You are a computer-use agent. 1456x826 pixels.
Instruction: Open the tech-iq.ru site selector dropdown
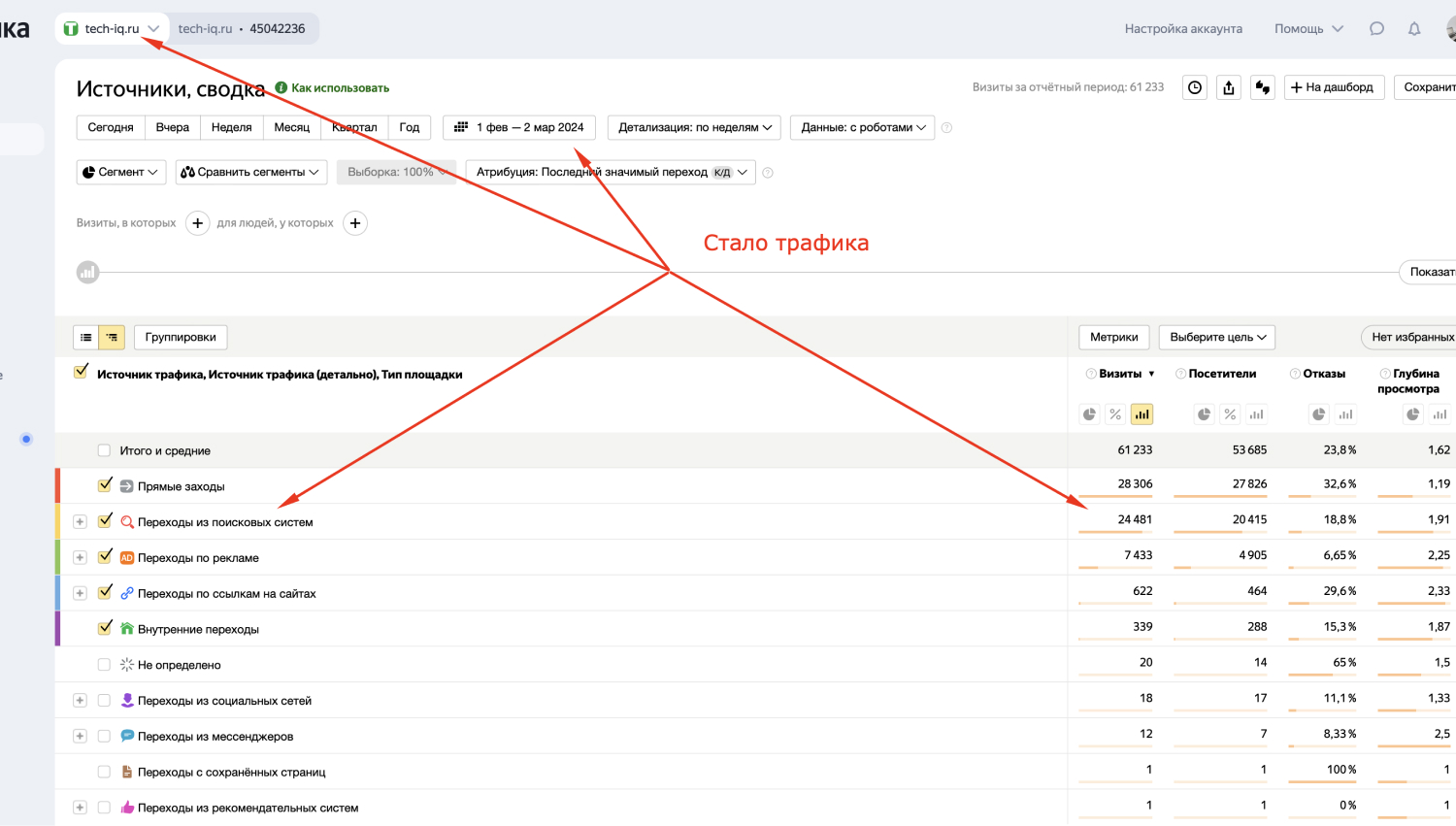click(x=112, y=29)
